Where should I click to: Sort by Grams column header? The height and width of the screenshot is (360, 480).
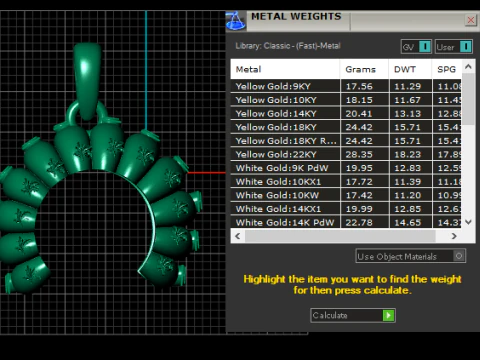[364, 69]
